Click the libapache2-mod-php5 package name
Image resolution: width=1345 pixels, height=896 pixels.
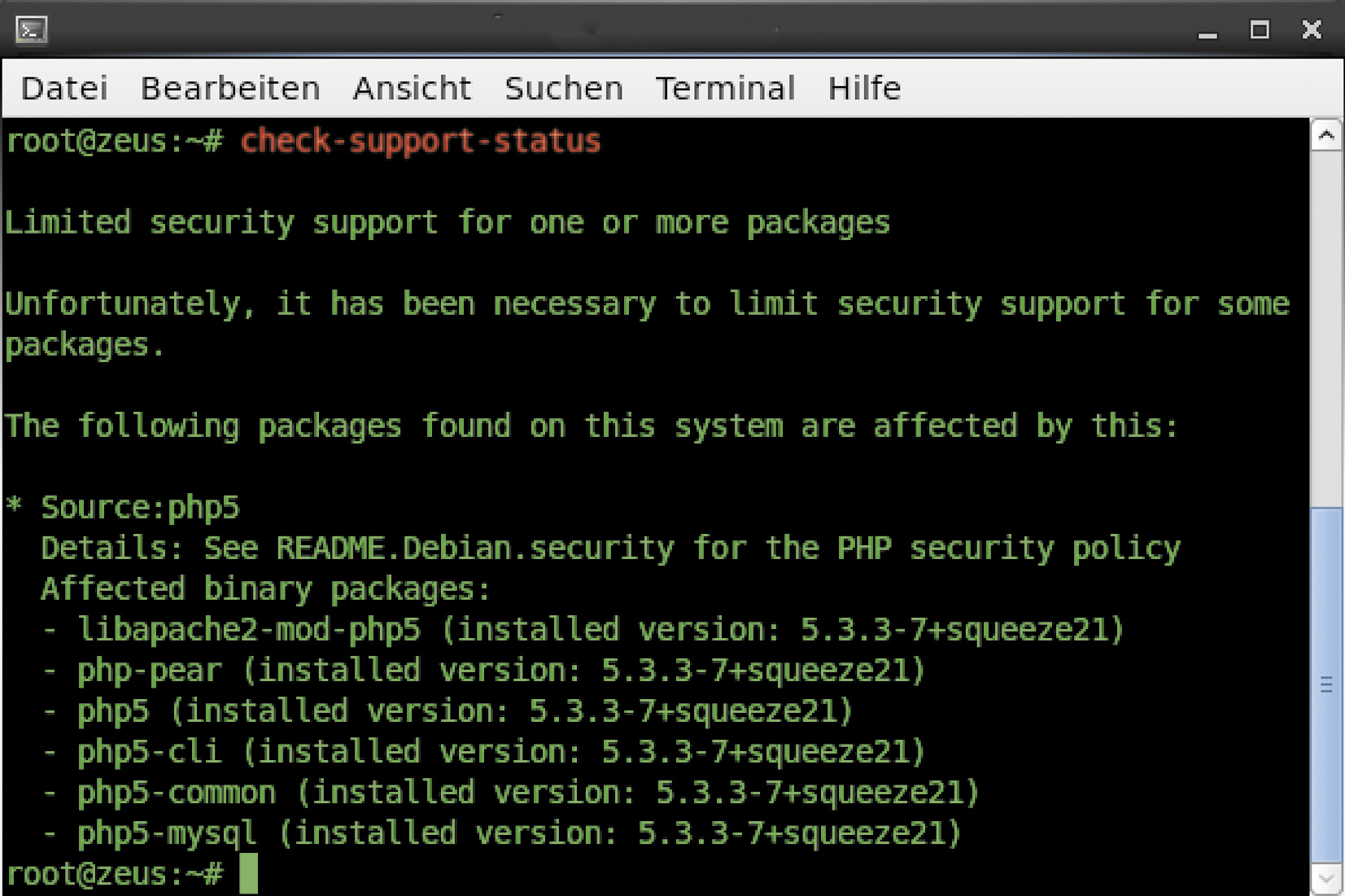click(249, 629)
